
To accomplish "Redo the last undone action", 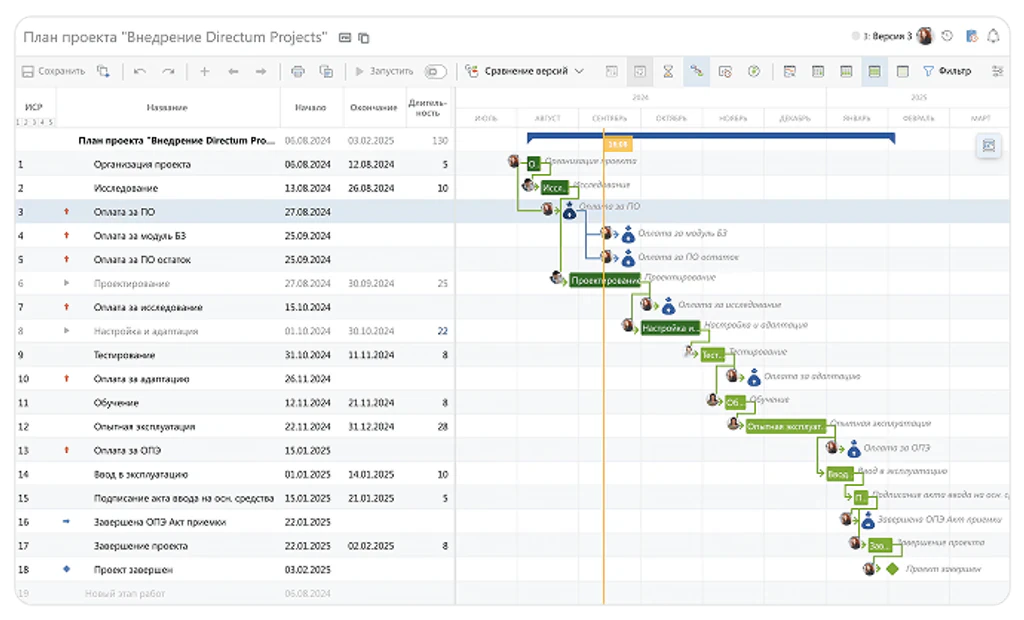I will 168,71.
